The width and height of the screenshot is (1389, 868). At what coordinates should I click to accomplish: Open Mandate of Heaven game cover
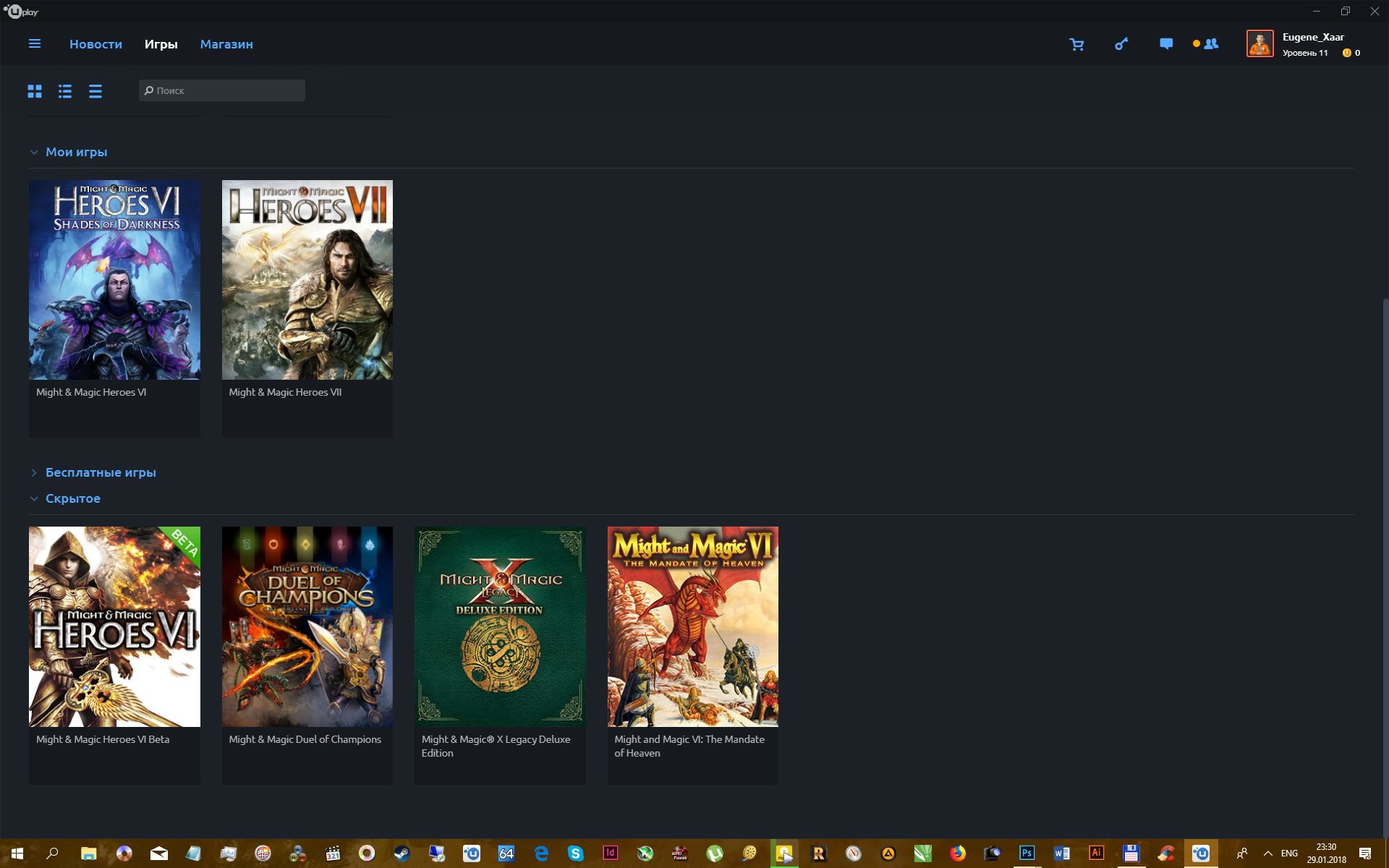[693, 626]
